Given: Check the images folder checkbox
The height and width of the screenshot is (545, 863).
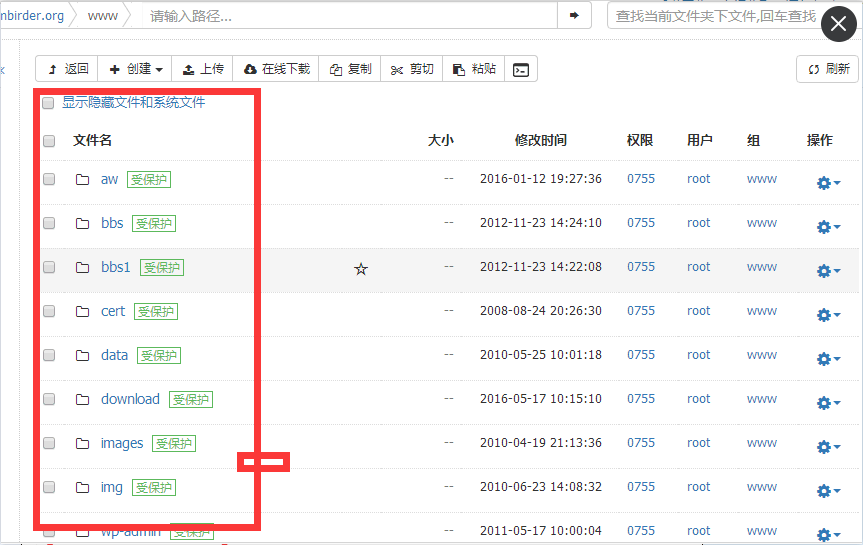Looking at the screenshot, I should point(49,443).
